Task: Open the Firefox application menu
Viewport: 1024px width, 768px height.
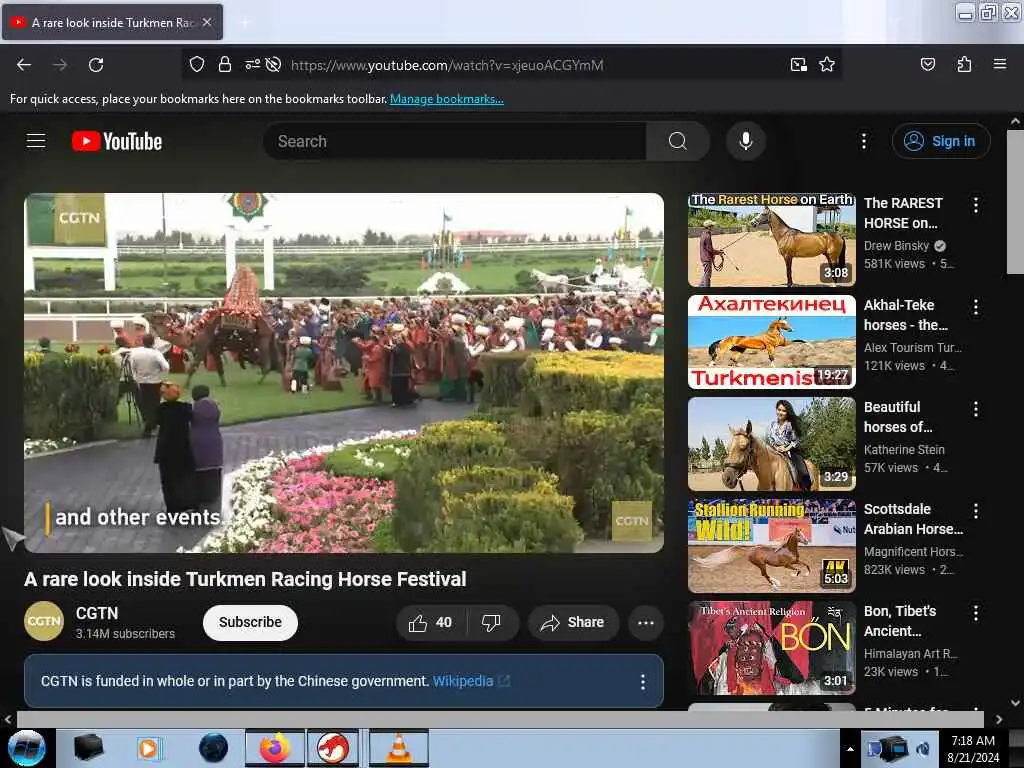Action: click(x=1000, y=64)
